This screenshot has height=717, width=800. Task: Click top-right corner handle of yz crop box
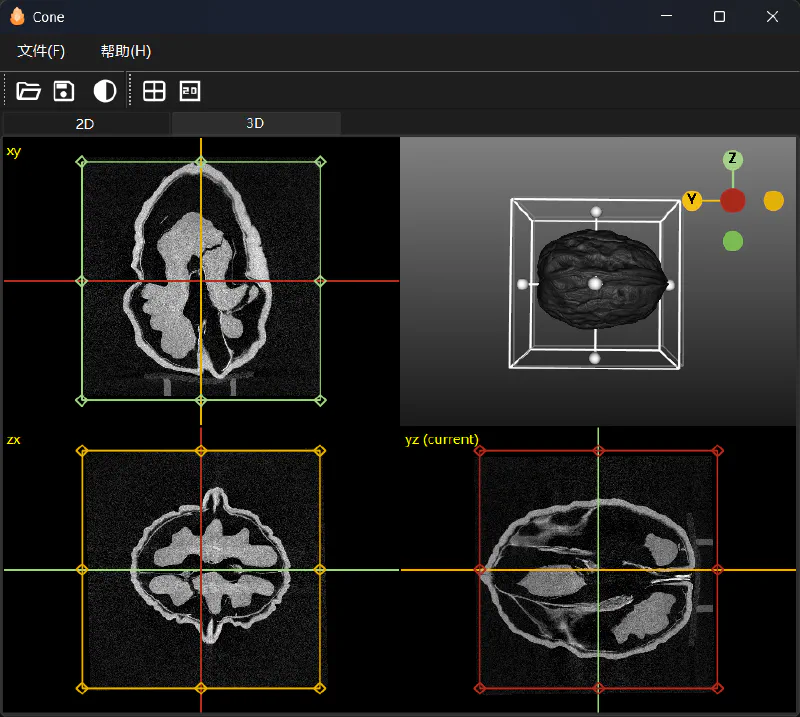tap(717, 451)
